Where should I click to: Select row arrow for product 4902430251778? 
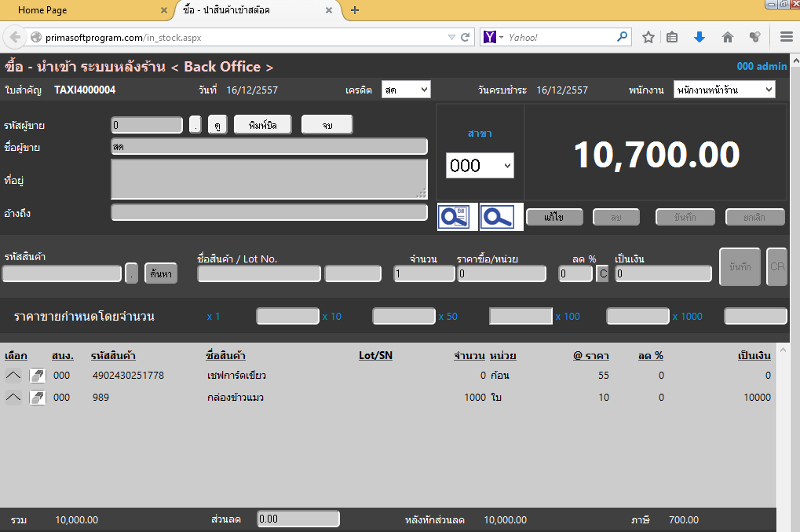(13, 376)
